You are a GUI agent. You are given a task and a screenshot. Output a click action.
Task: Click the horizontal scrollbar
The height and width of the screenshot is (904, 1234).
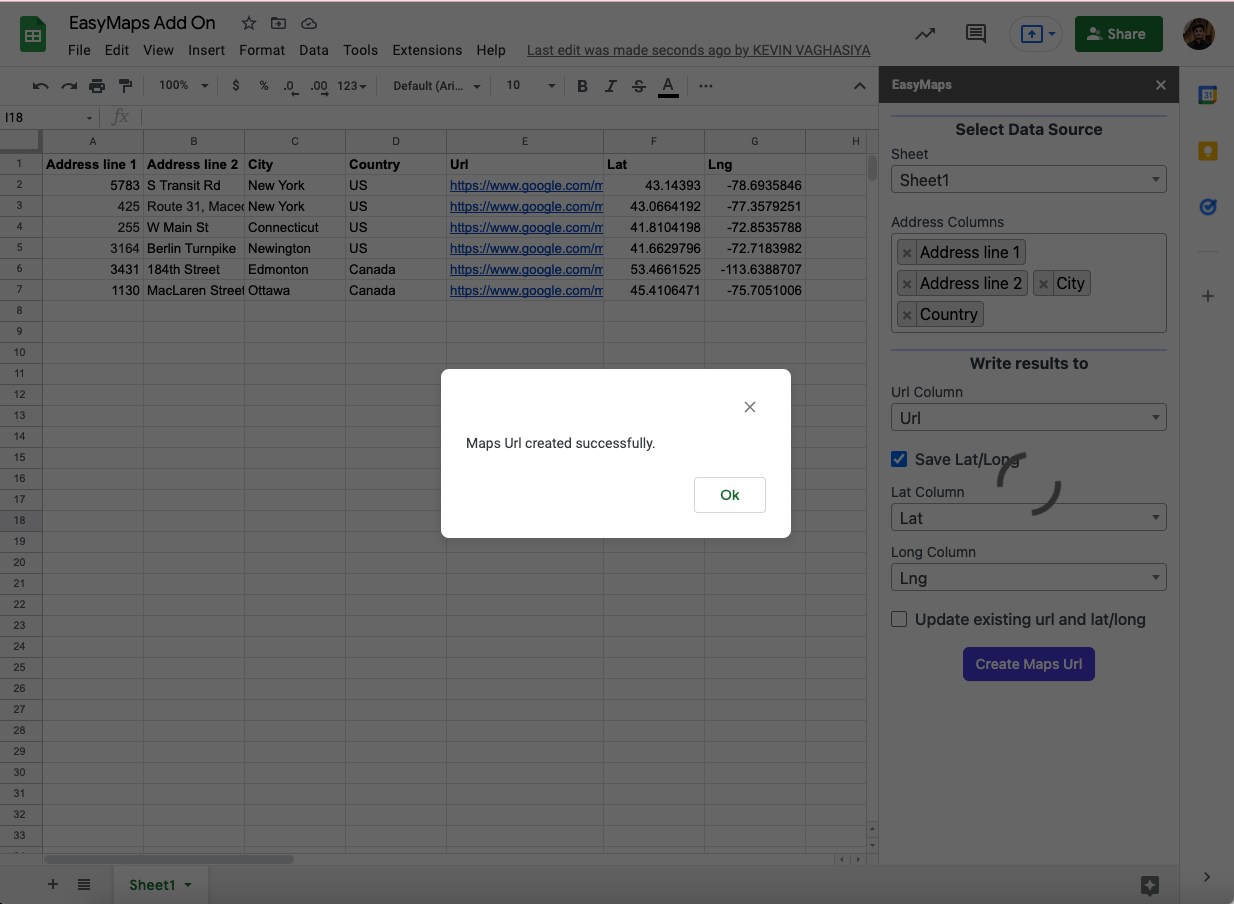pos(169,859)
